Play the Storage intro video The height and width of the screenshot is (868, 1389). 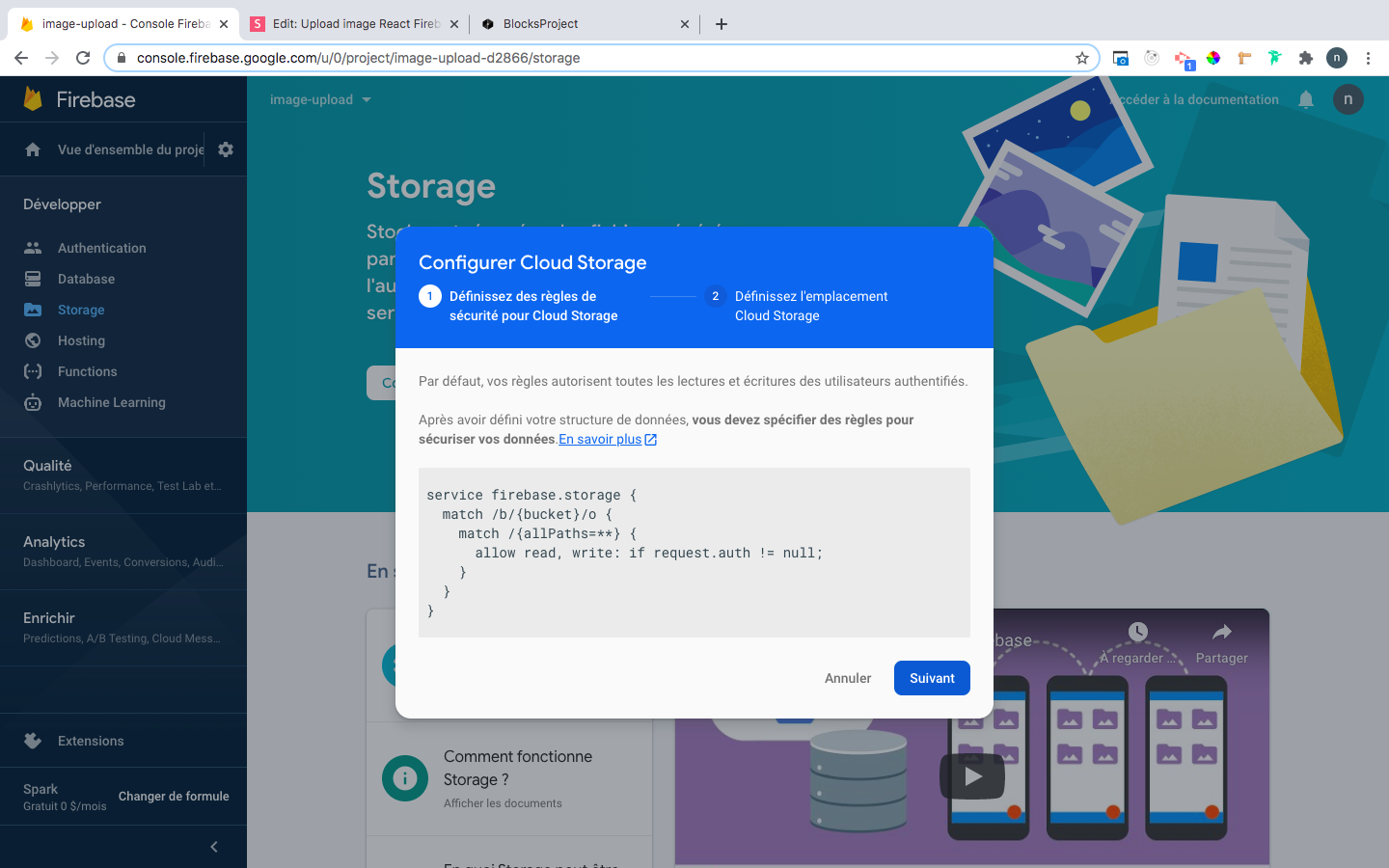click(x=972, y=776)
